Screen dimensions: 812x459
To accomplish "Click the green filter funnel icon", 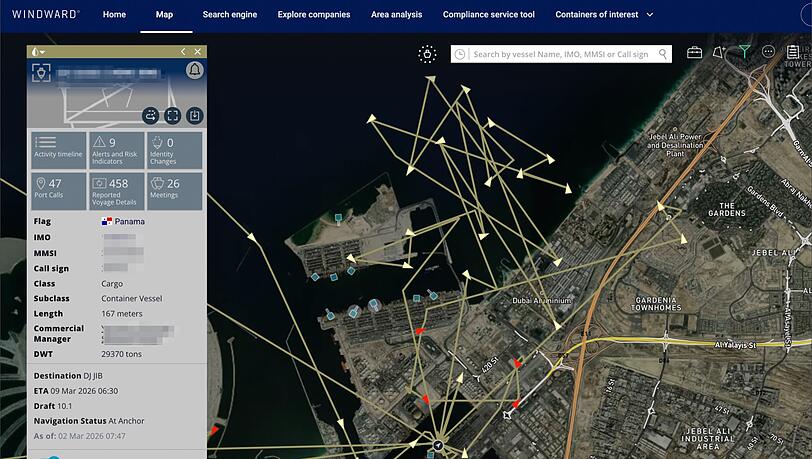I will click(x=744, y=51).
